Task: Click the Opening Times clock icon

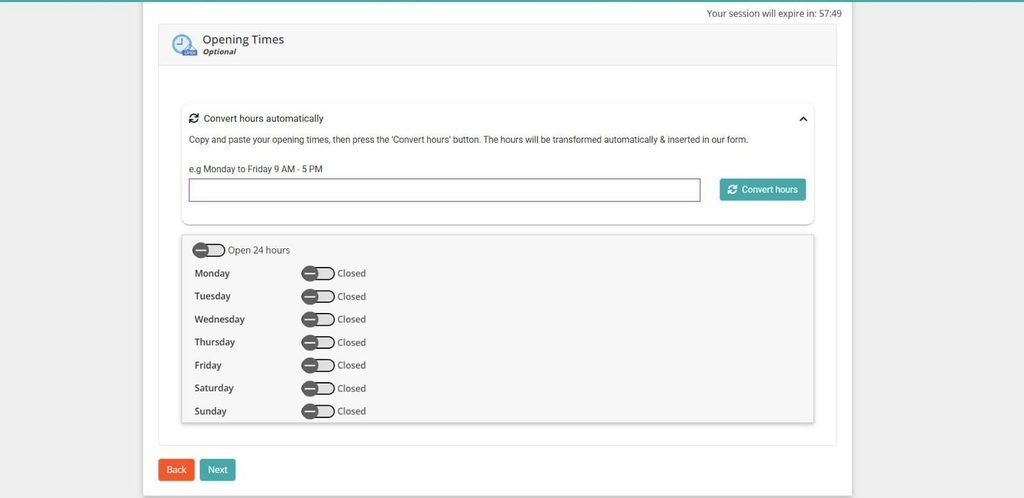Action: tap(184, 45)
